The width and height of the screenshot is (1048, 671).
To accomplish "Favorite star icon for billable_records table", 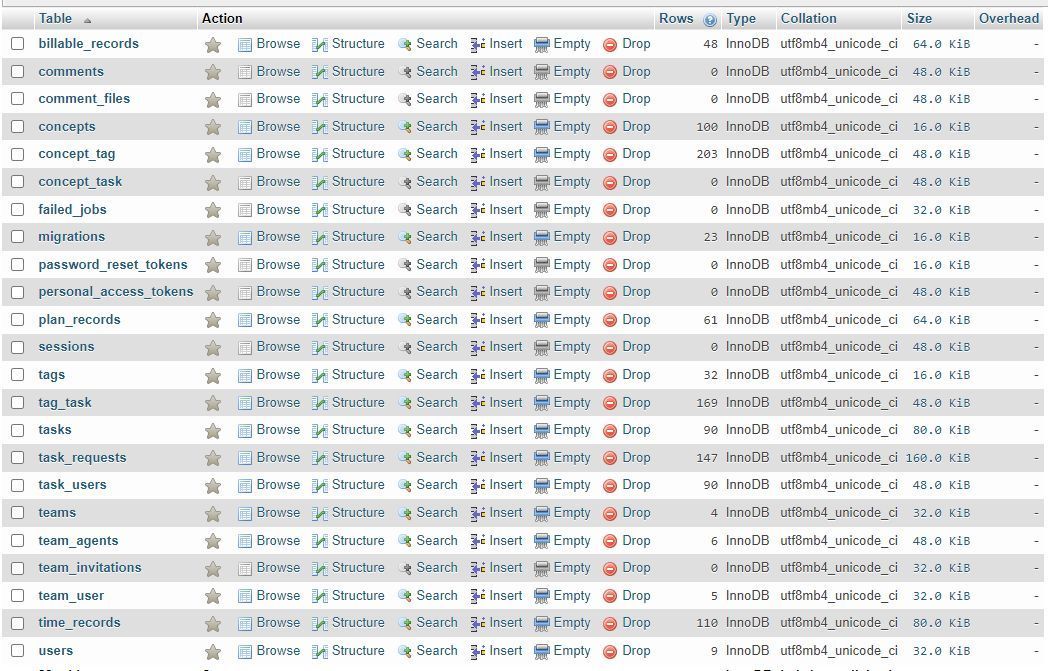I will pyautogui.click(x=213, y=45).
